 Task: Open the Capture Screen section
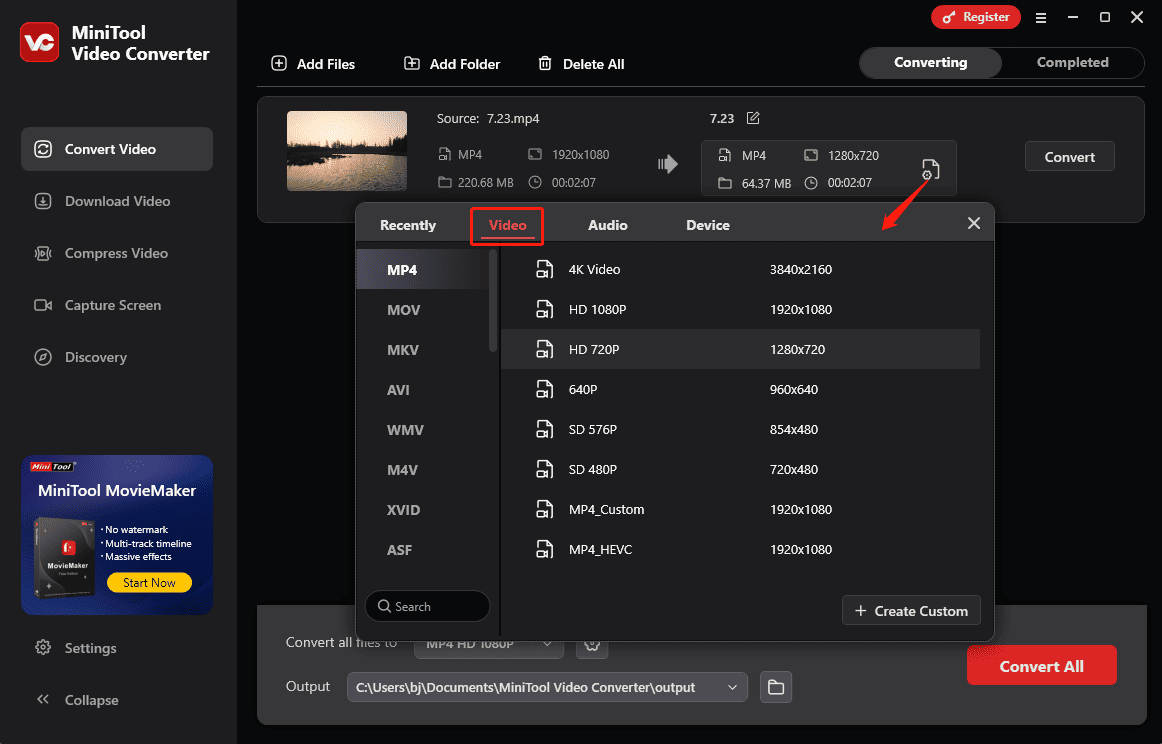(x=117, y=305)
